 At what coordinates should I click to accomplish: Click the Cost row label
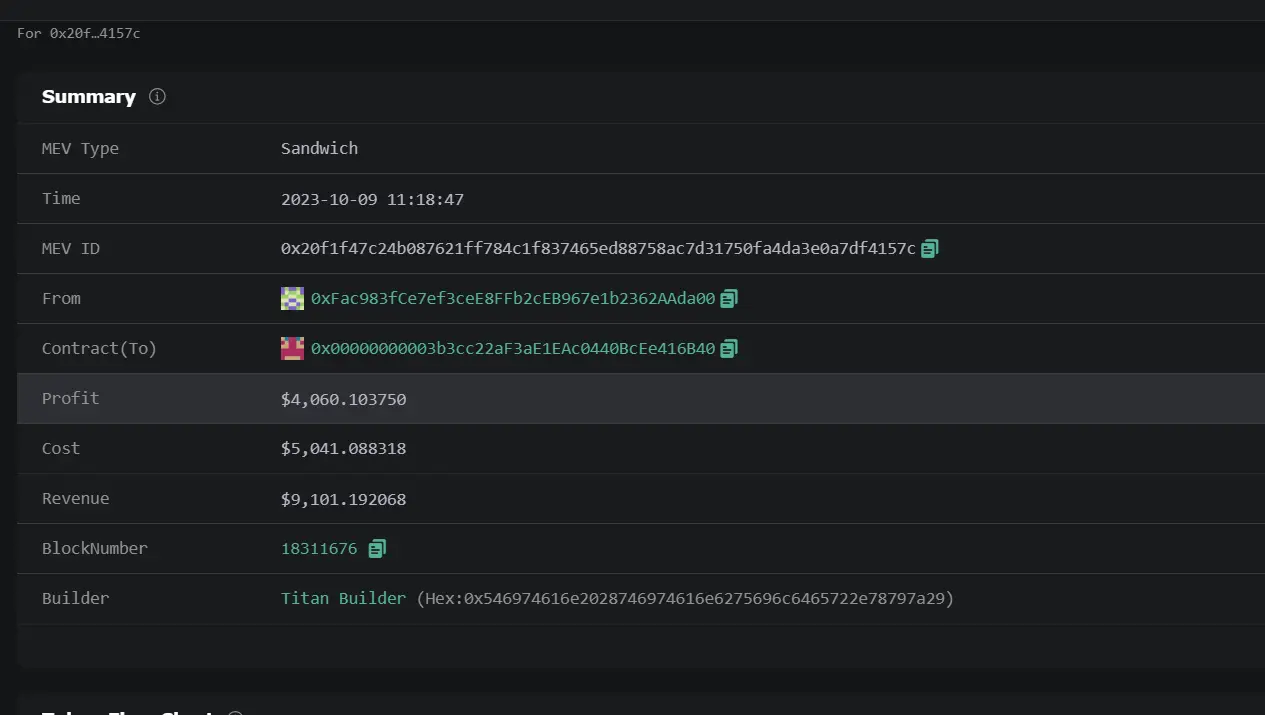[61, 449]
